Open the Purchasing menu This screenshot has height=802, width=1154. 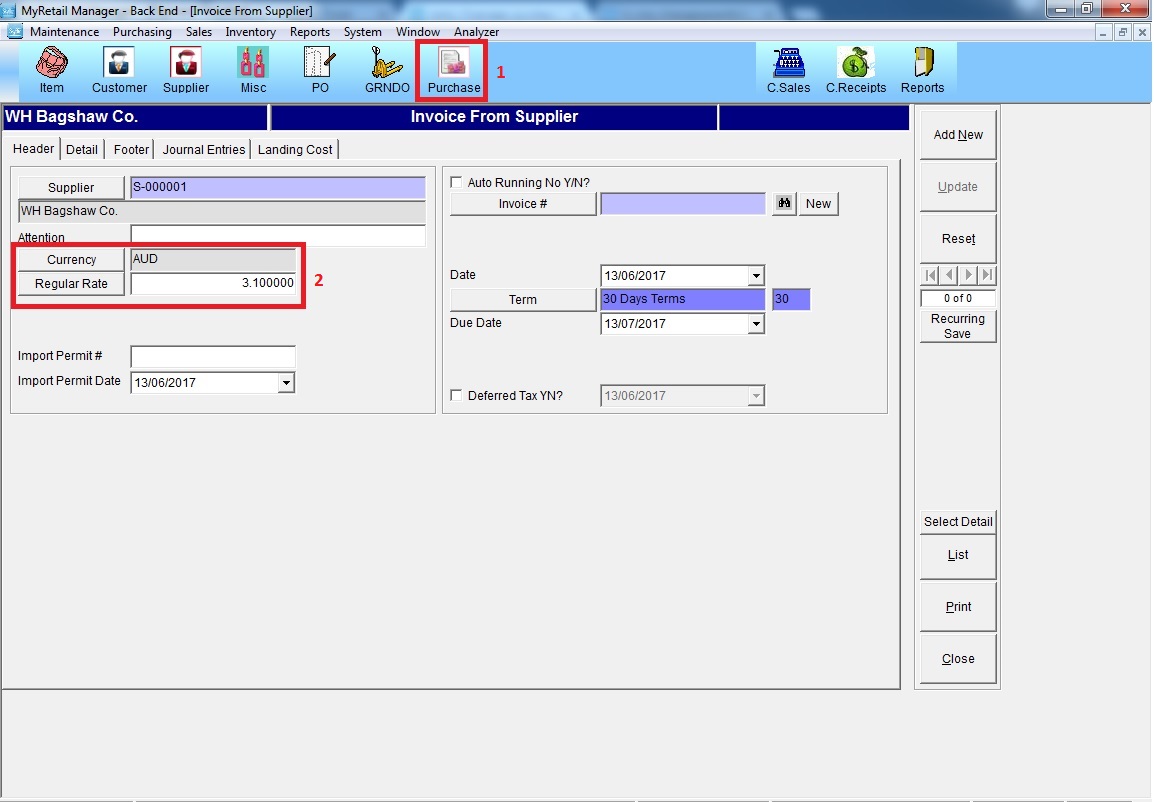(142, 32)
